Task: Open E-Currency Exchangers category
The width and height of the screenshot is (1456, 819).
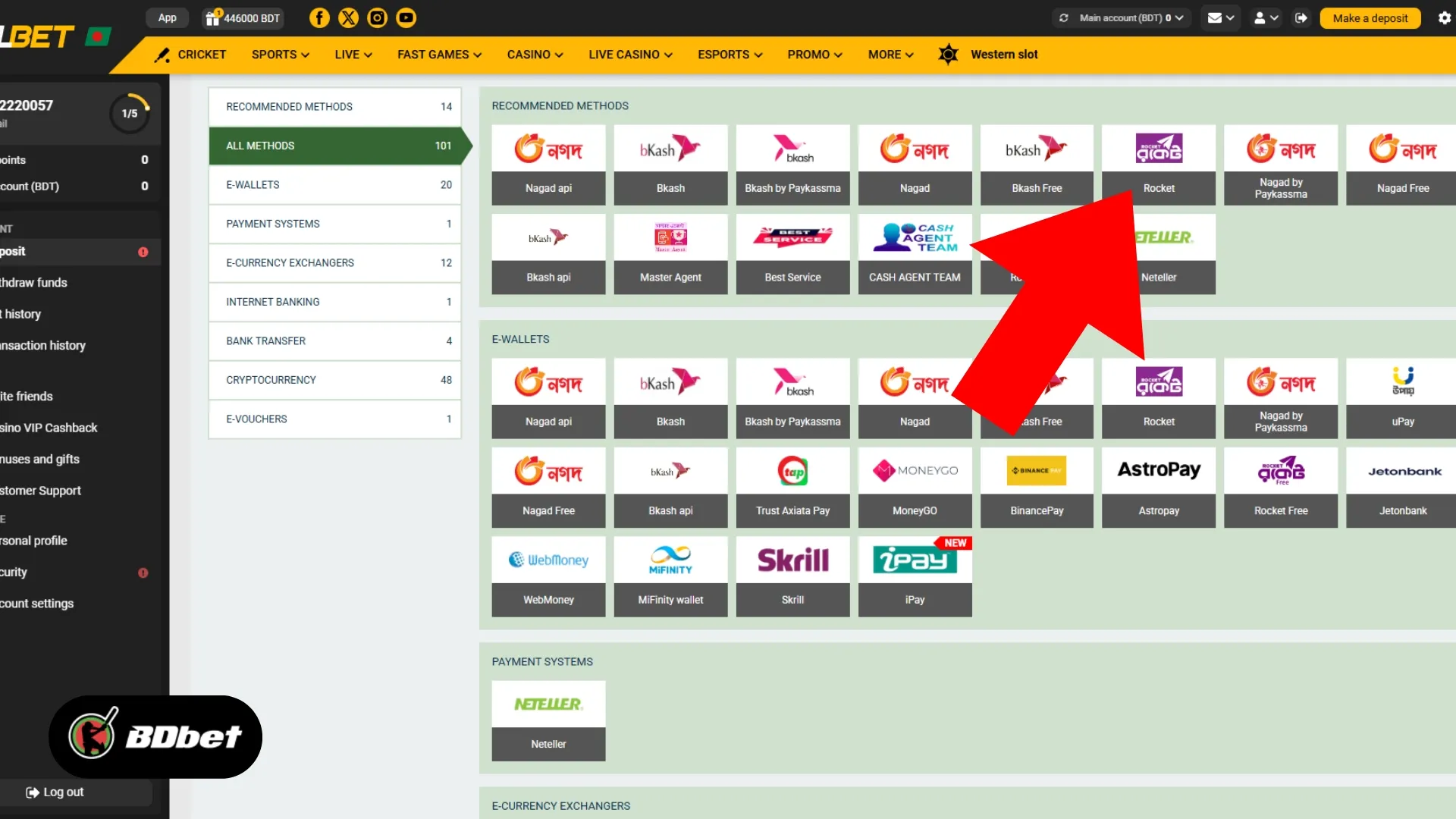Action: coord(335,263)
